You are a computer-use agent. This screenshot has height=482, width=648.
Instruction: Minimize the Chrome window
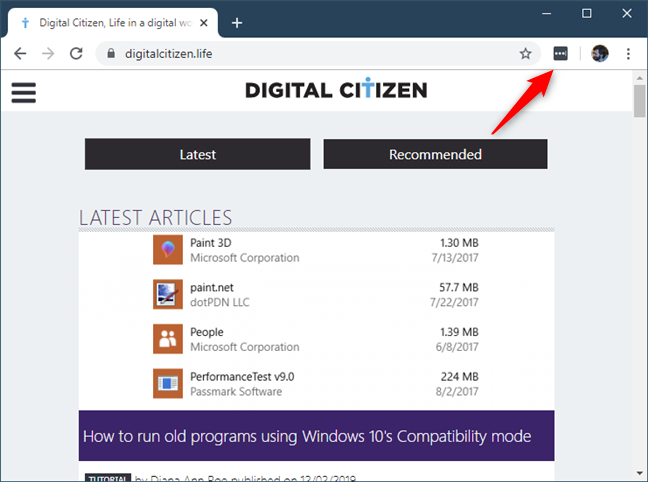(x=546, y=14)
